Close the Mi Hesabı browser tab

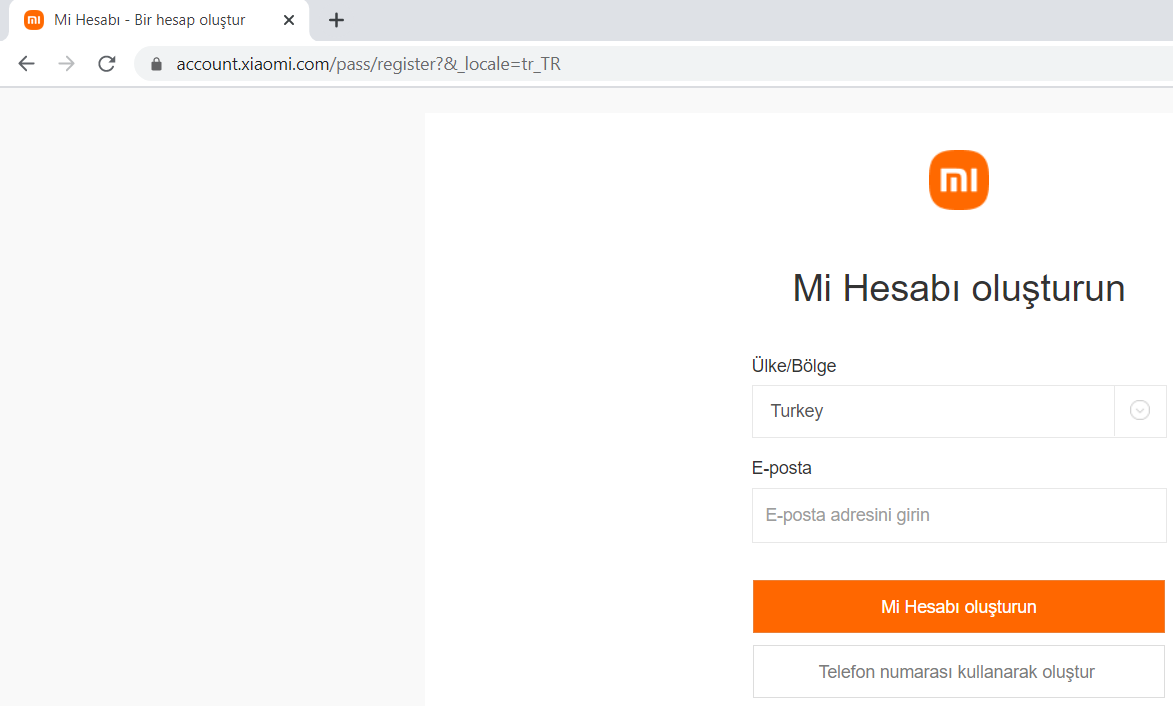point(289,20)
